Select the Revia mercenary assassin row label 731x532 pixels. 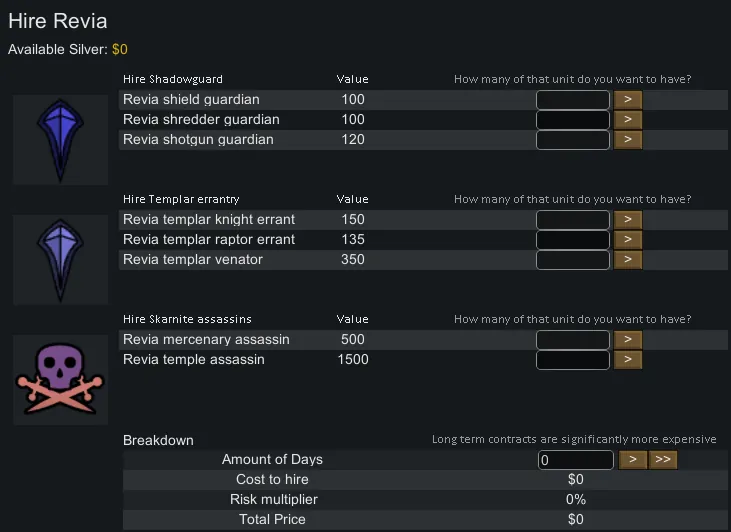point(206,340)
